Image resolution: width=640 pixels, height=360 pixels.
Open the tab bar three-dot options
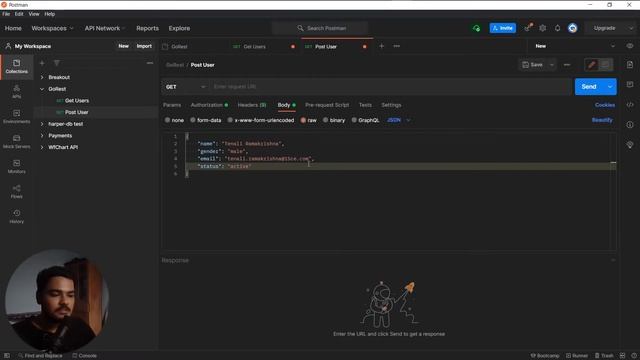(396, 46)
